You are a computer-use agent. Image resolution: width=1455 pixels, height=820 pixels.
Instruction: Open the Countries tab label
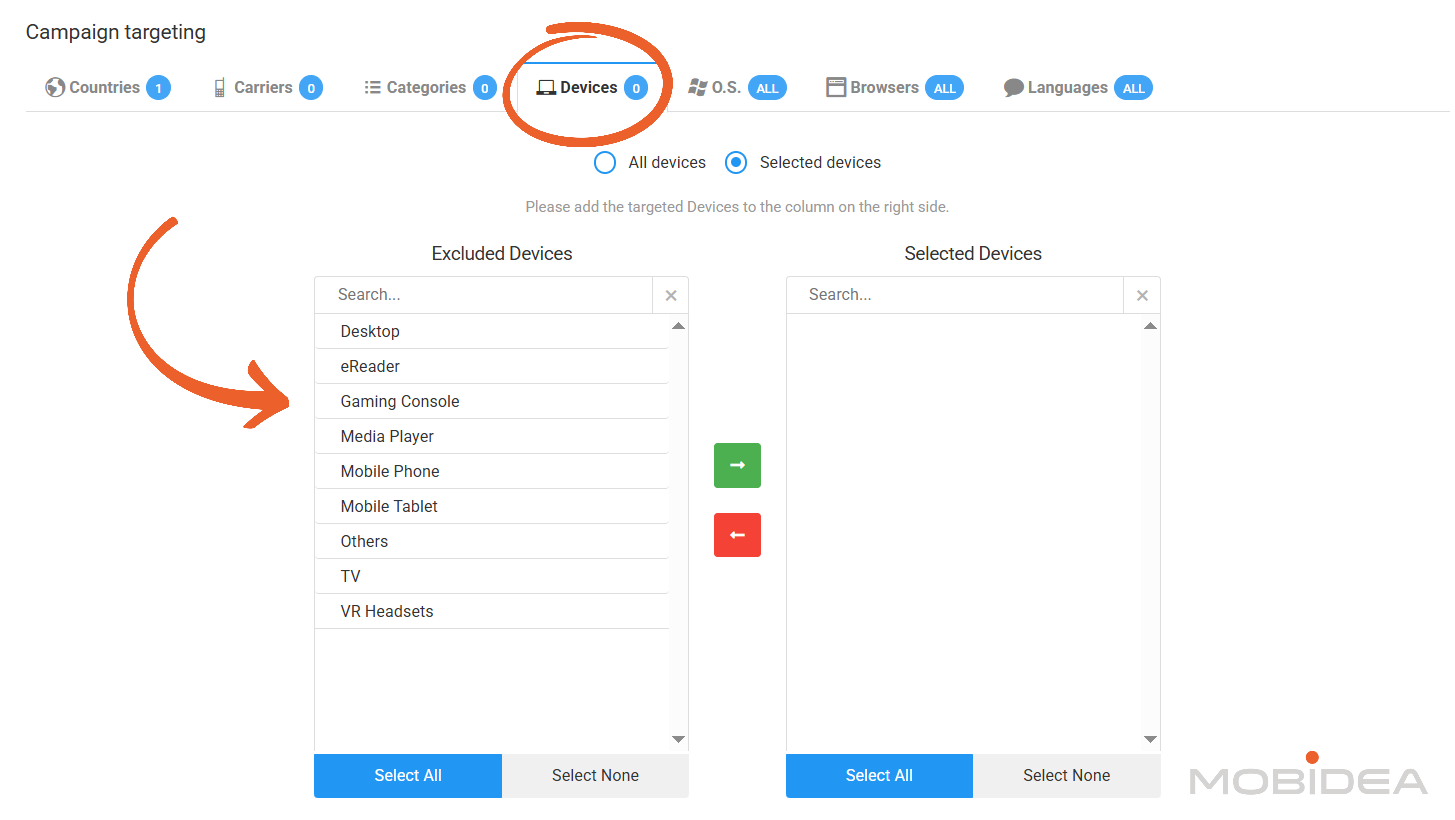(105, 87)
